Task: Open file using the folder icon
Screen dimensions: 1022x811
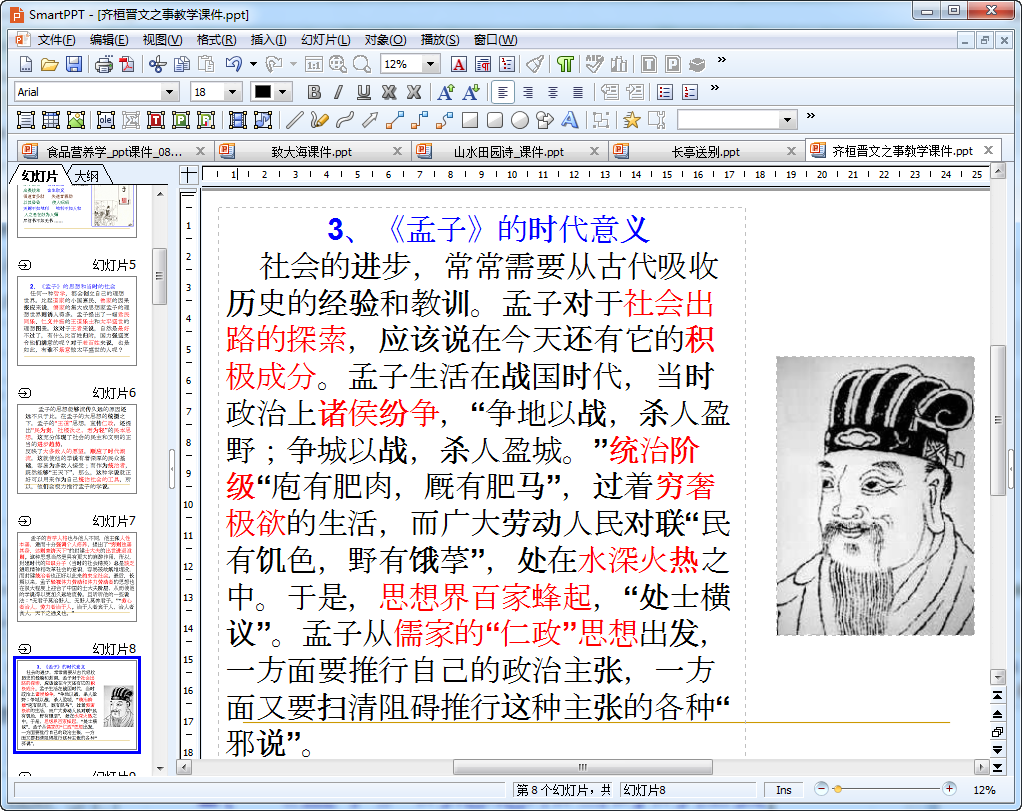Action: pos(49,65)
